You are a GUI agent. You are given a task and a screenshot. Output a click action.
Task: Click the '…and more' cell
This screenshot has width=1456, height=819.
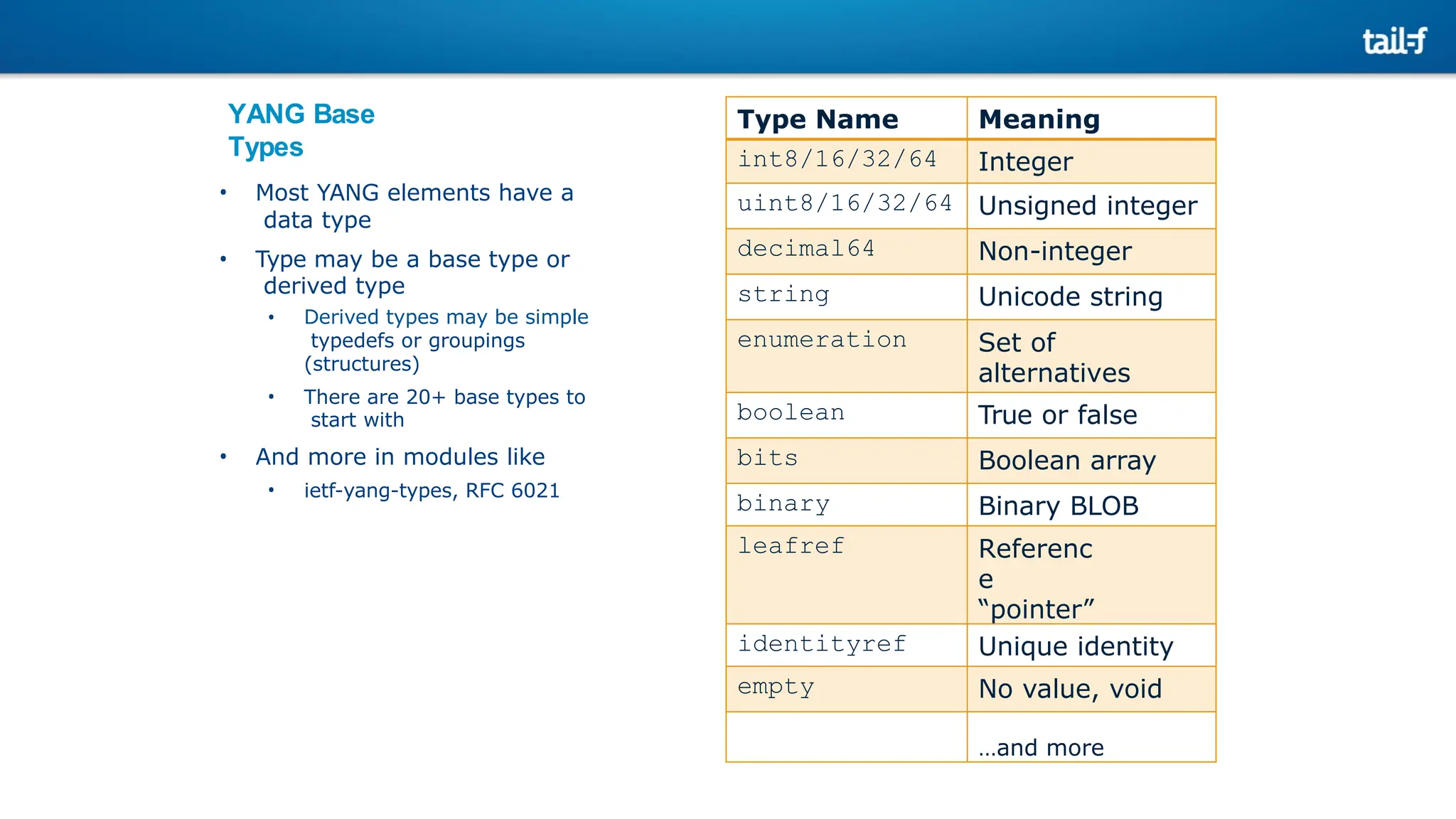1091,737
